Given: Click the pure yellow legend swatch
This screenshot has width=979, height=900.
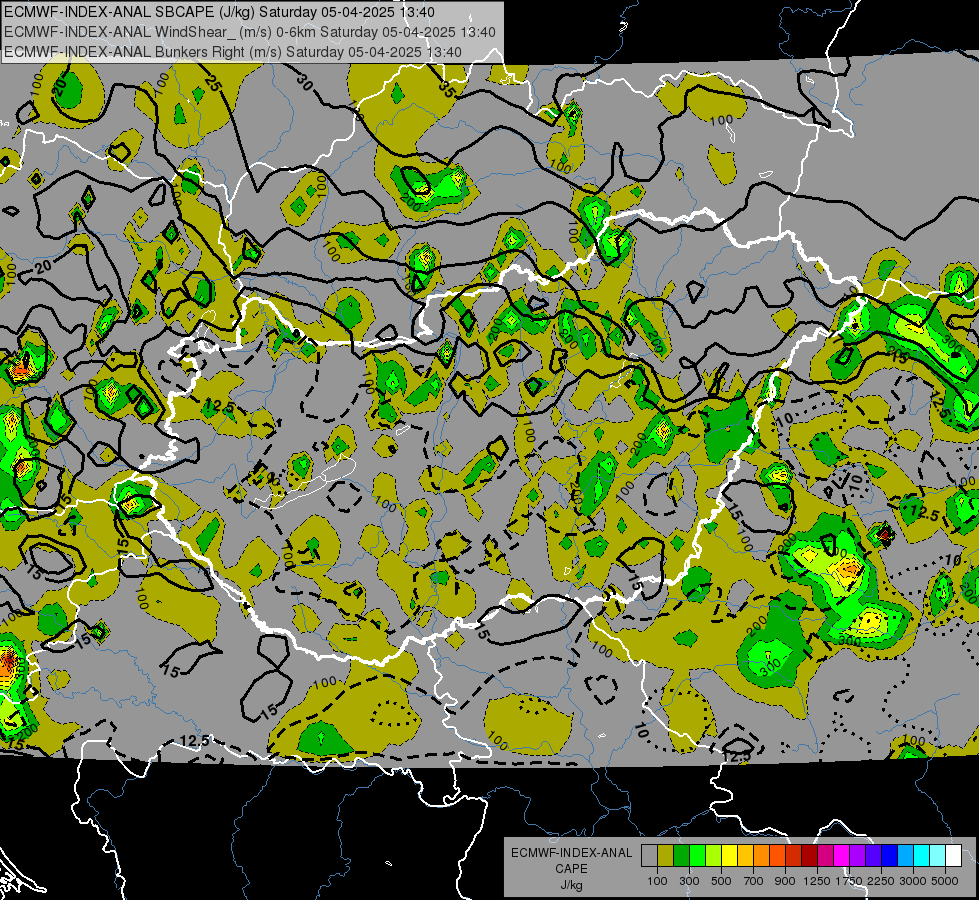Looking at the screenshot, I should coord(730,855).
